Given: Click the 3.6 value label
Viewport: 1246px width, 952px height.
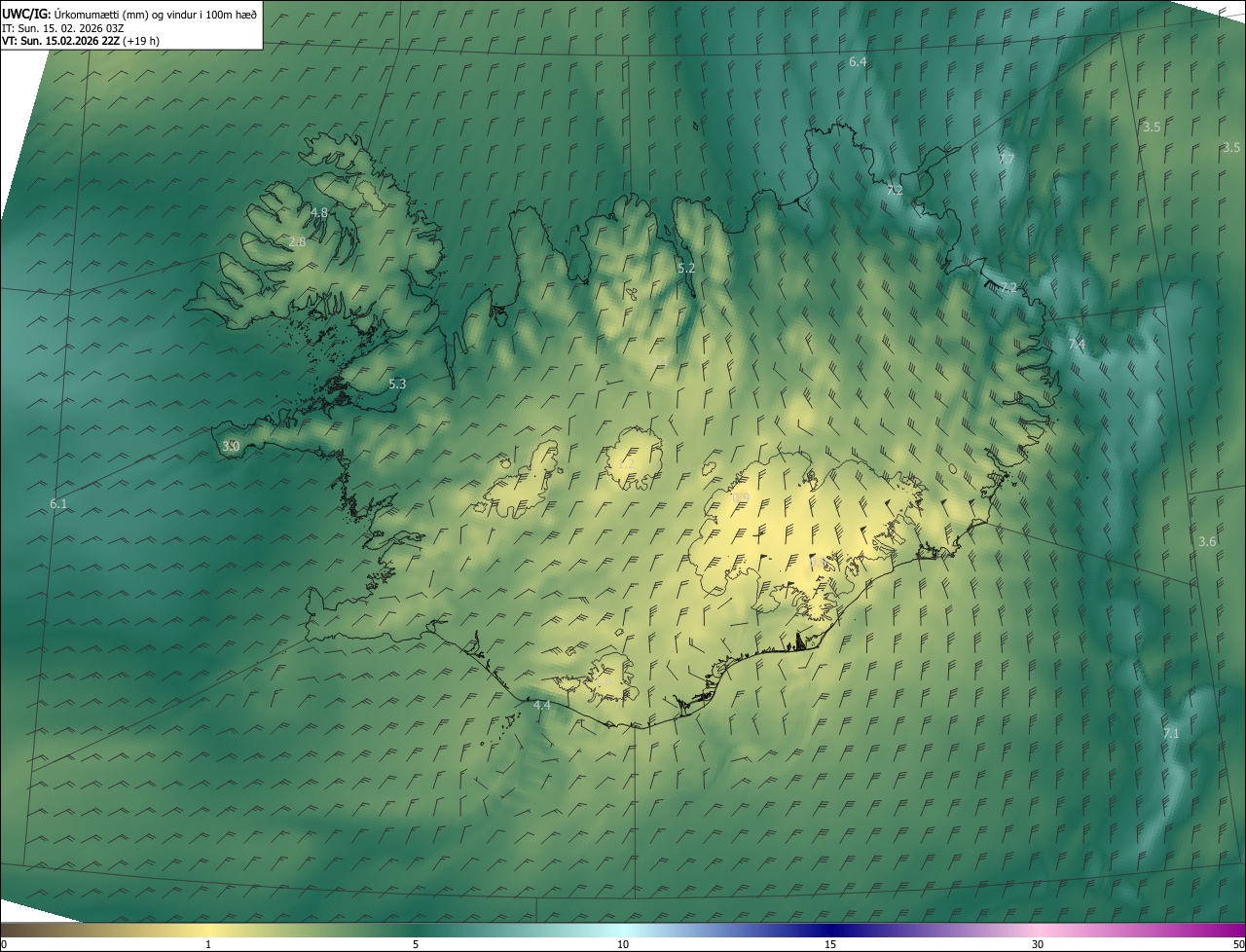Looking at the screenshot, I should pyautogui.click(x=1207, y=541).
